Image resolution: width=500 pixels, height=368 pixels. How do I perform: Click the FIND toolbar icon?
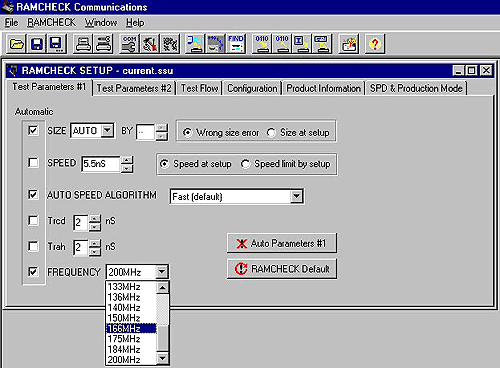[x=236, y=44]
